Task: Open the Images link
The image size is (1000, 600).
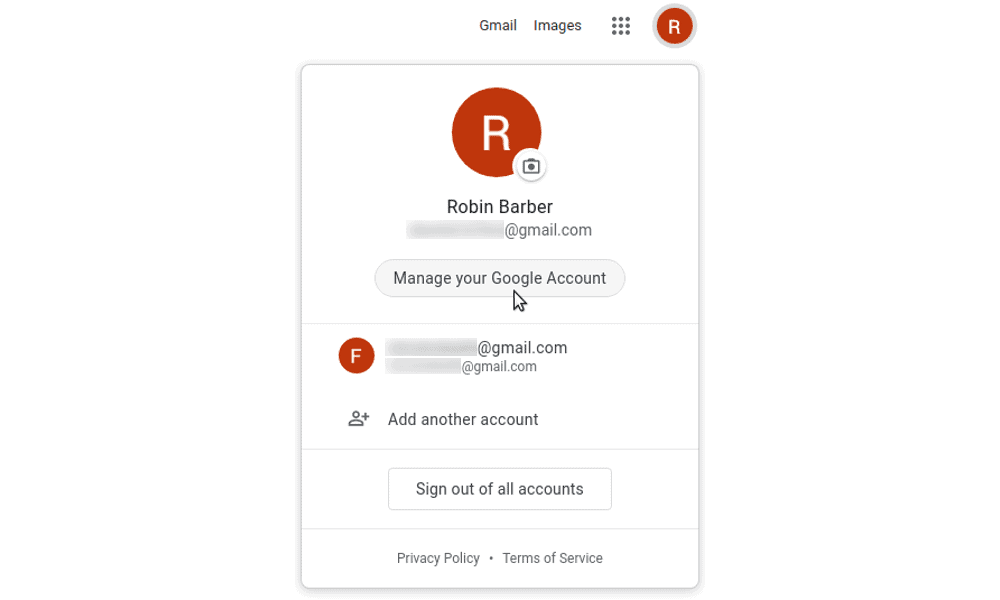Action: click(557, 26)
